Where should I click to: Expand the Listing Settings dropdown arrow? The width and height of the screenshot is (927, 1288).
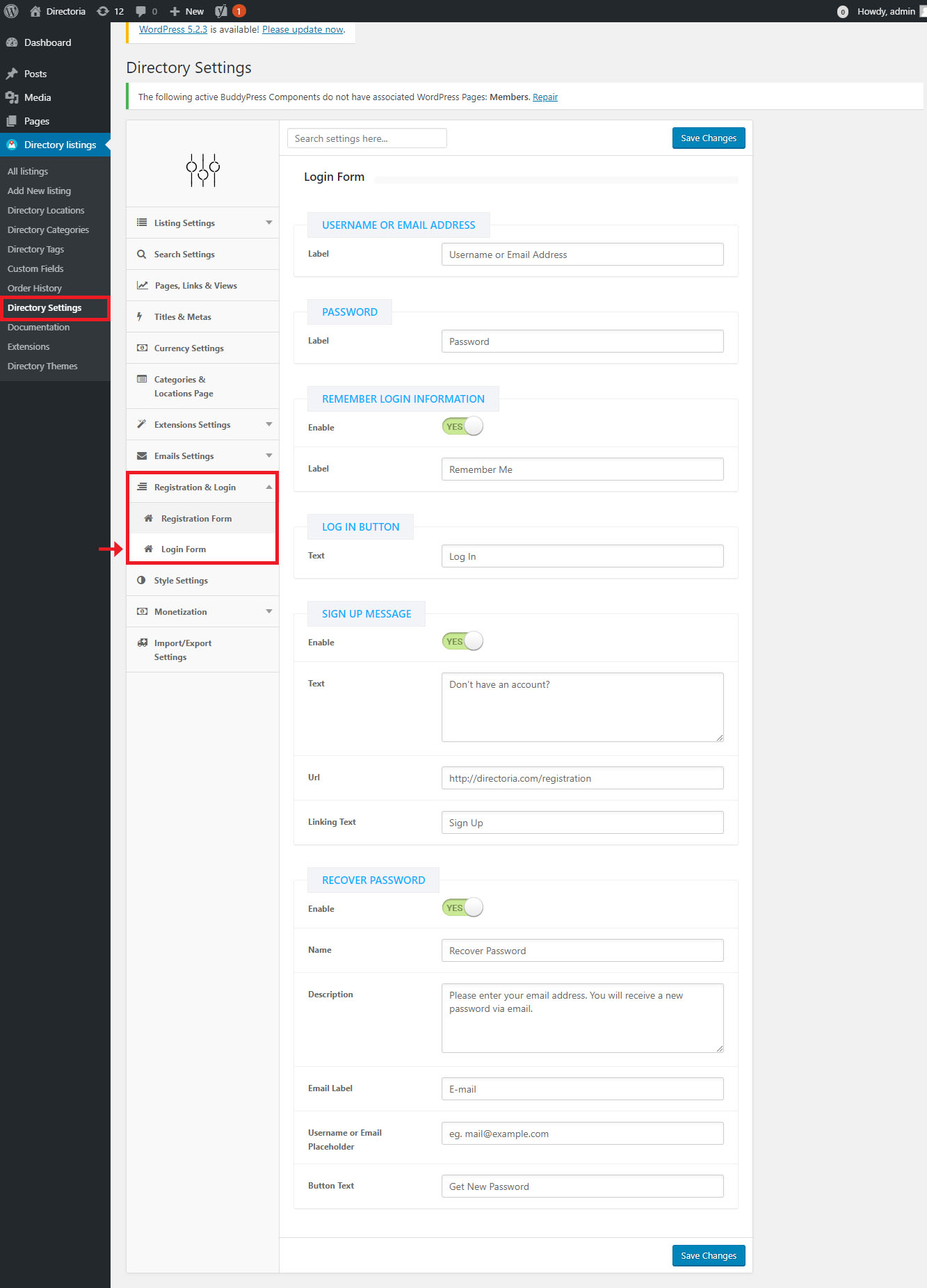coord(268,223)
